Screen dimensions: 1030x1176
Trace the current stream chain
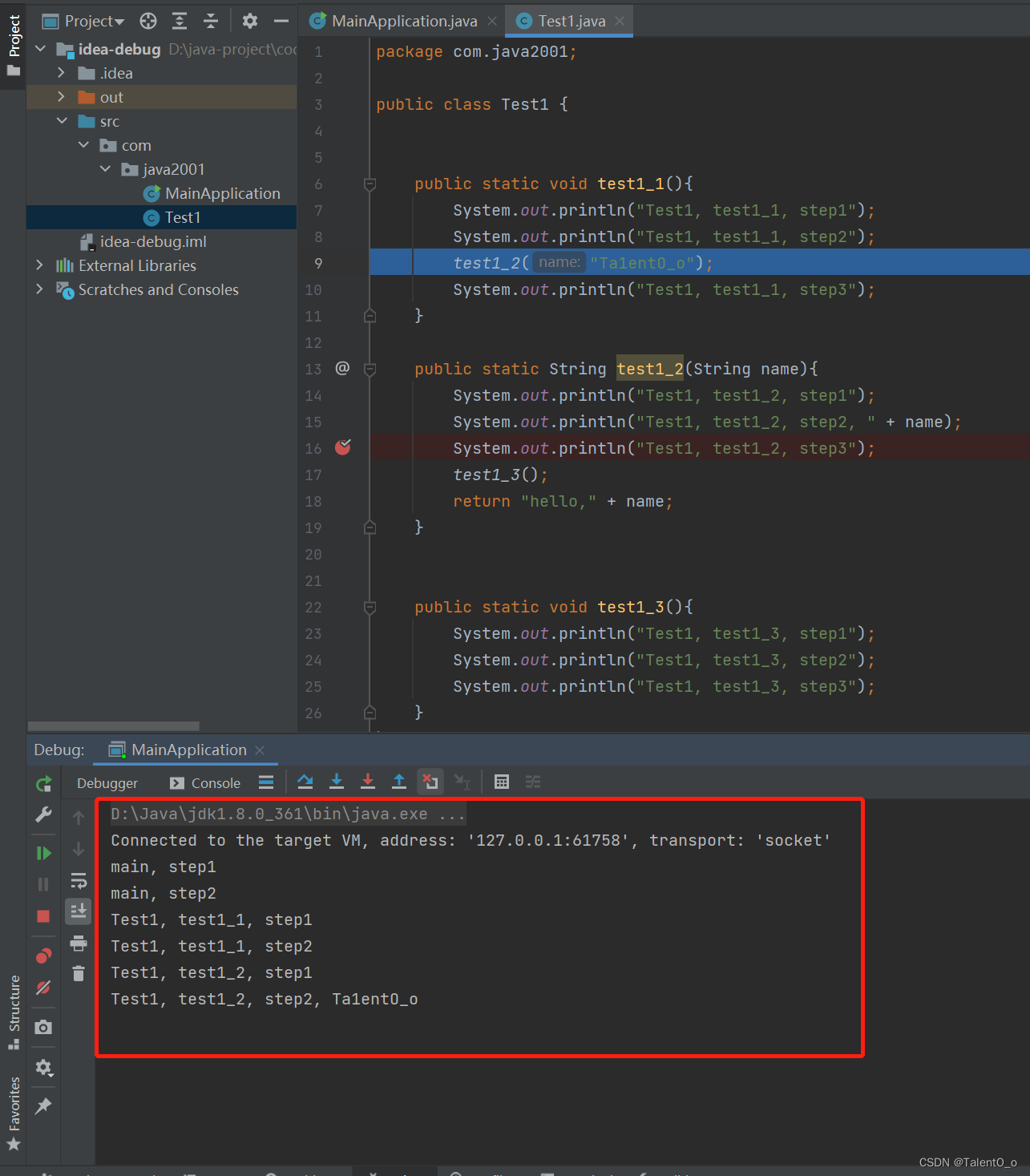click(533, 782)
